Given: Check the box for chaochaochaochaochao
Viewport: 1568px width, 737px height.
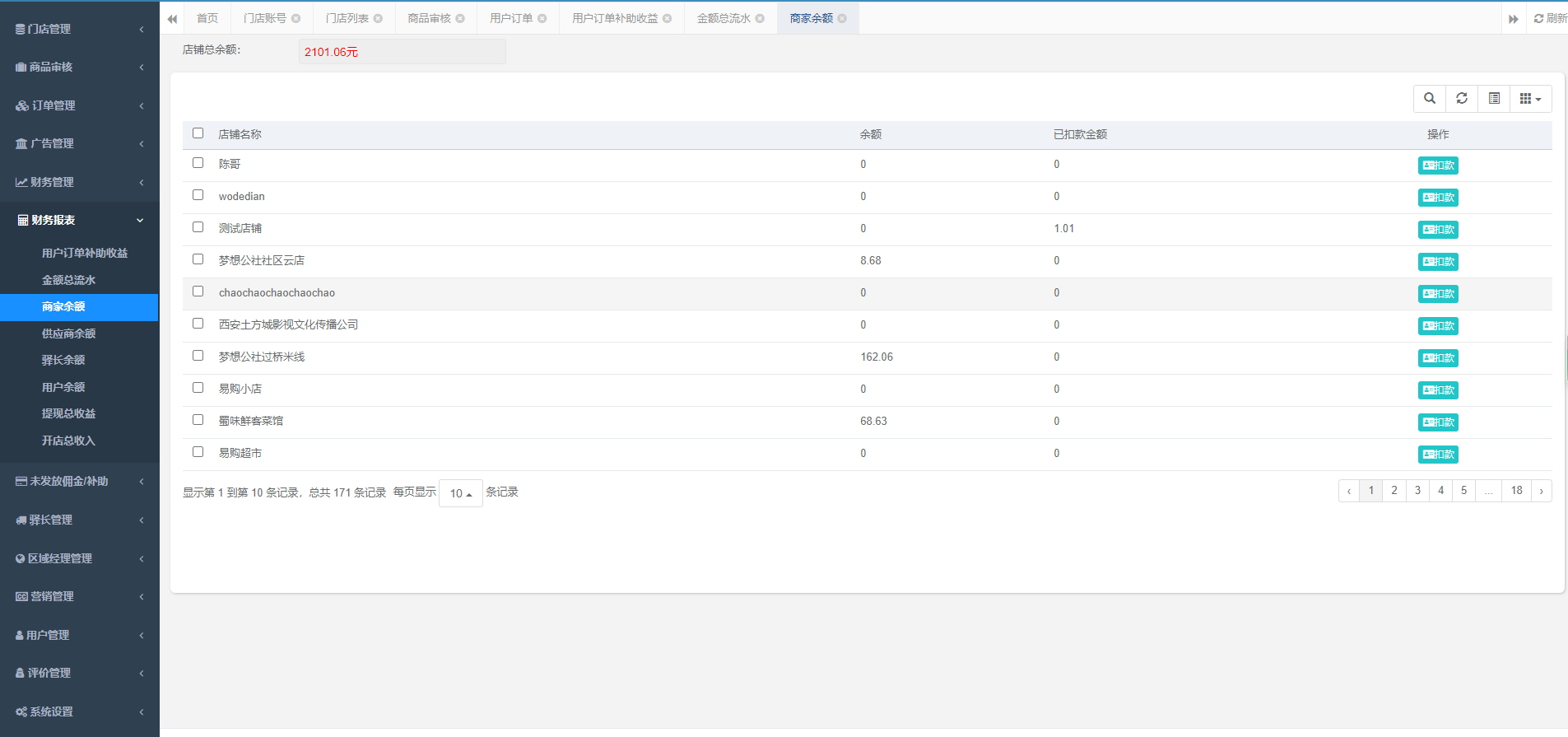Looking at the screenshot, I should click(x=198, y=292).
